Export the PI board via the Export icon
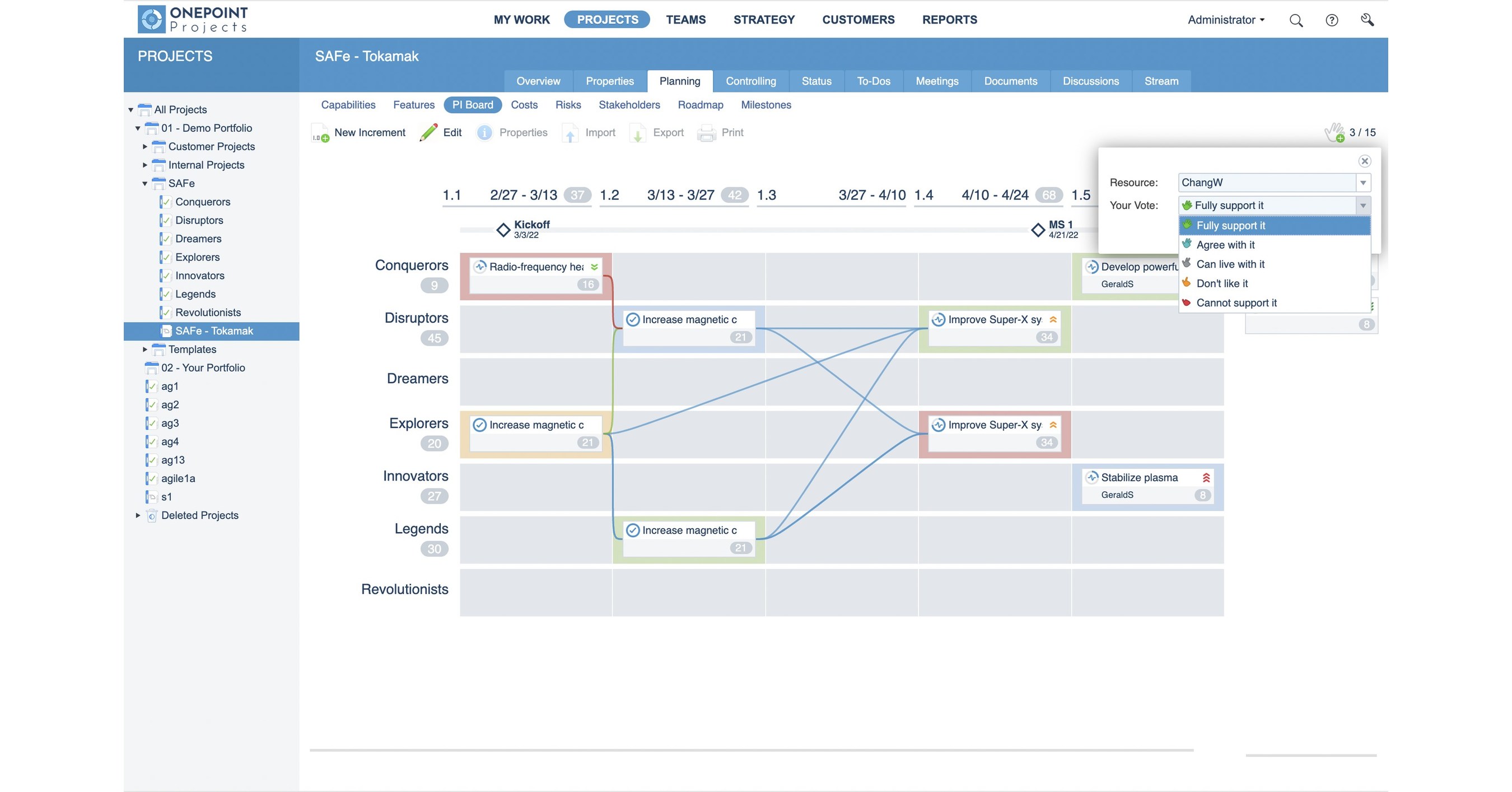 [638, 133]
